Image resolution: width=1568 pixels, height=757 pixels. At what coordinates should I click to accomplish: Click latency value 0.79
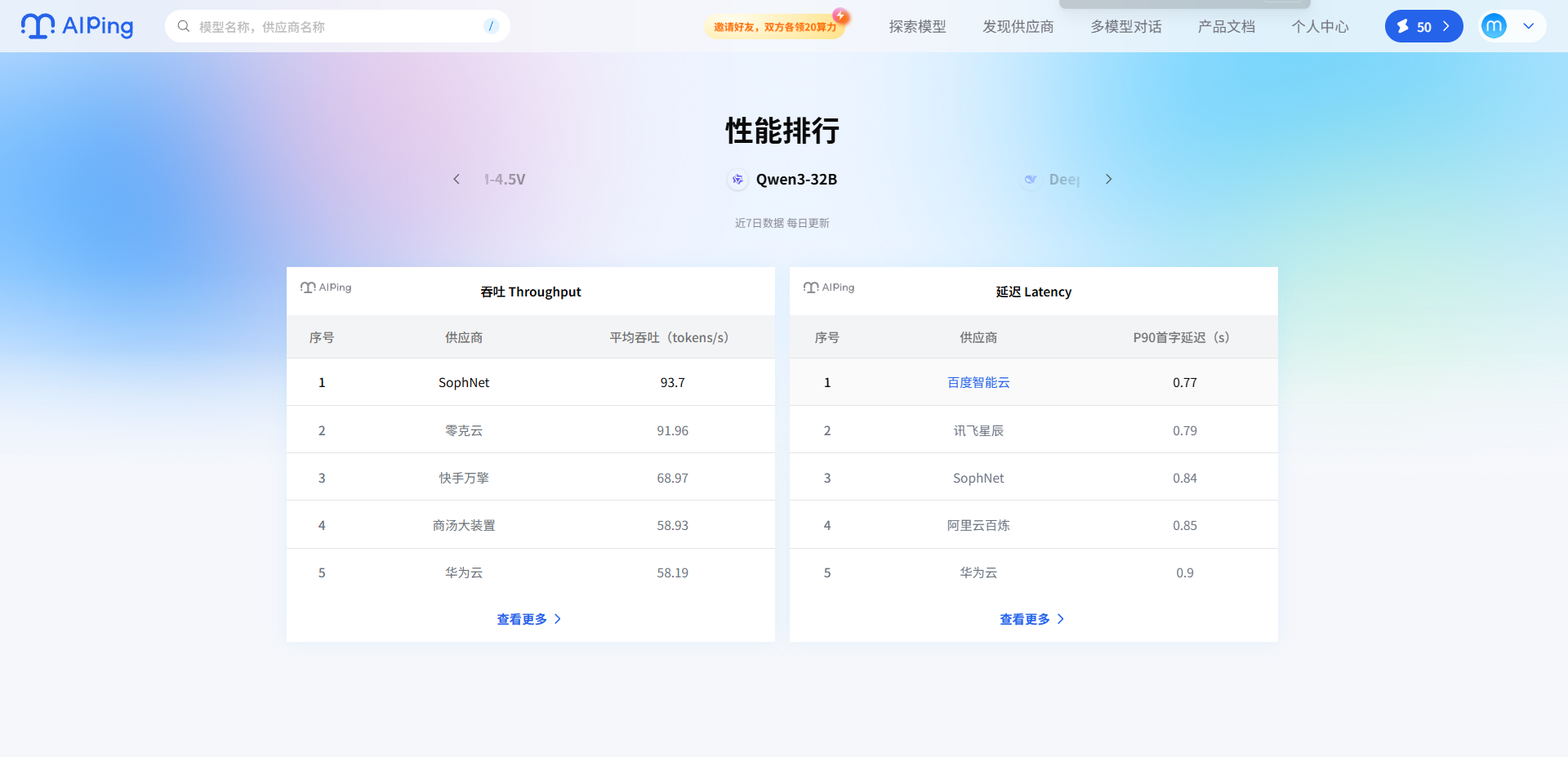click(x=1185, y=430)
